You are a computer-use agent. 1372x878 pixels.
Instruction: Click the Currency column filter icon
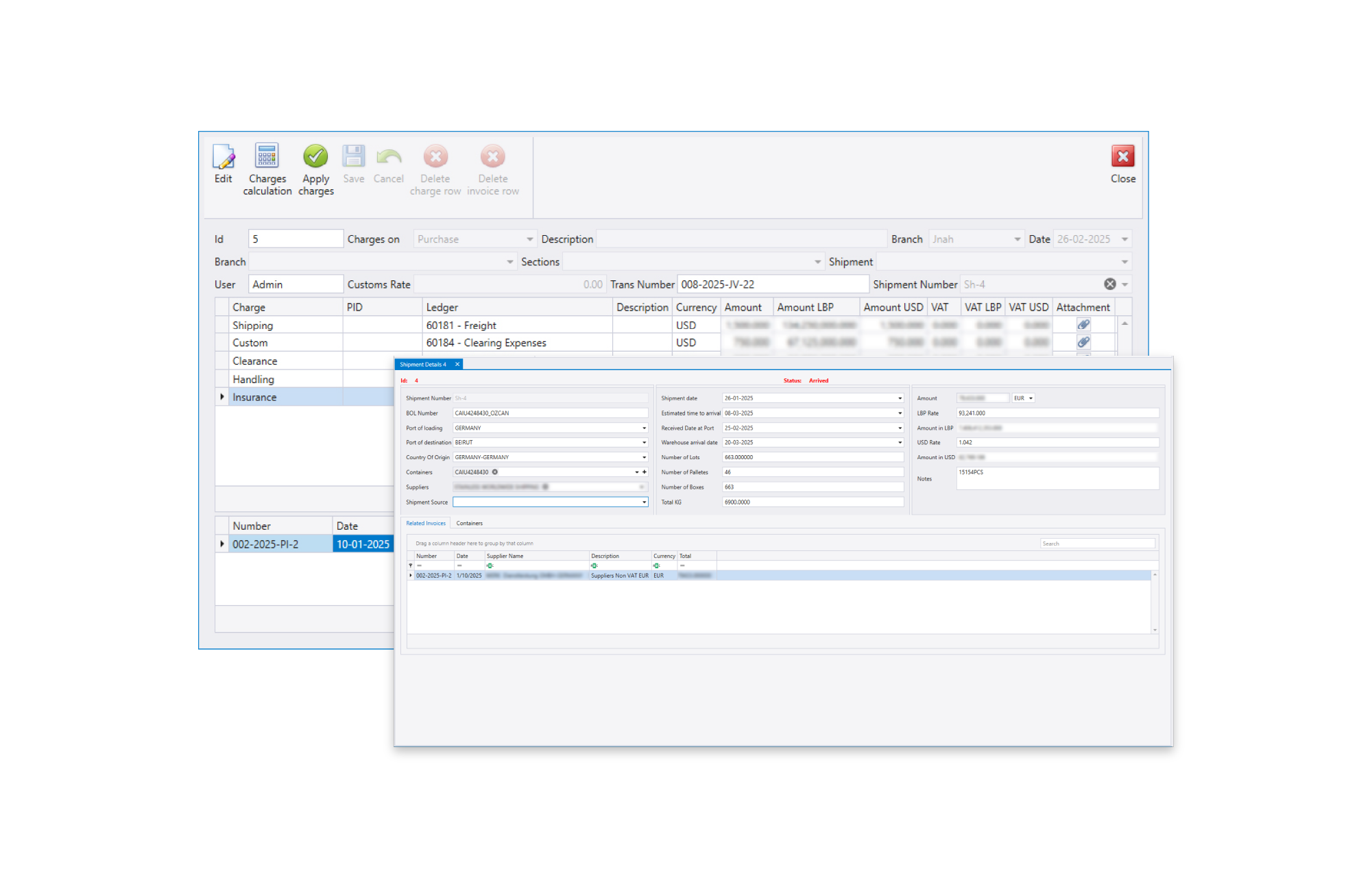click(657, 566)
